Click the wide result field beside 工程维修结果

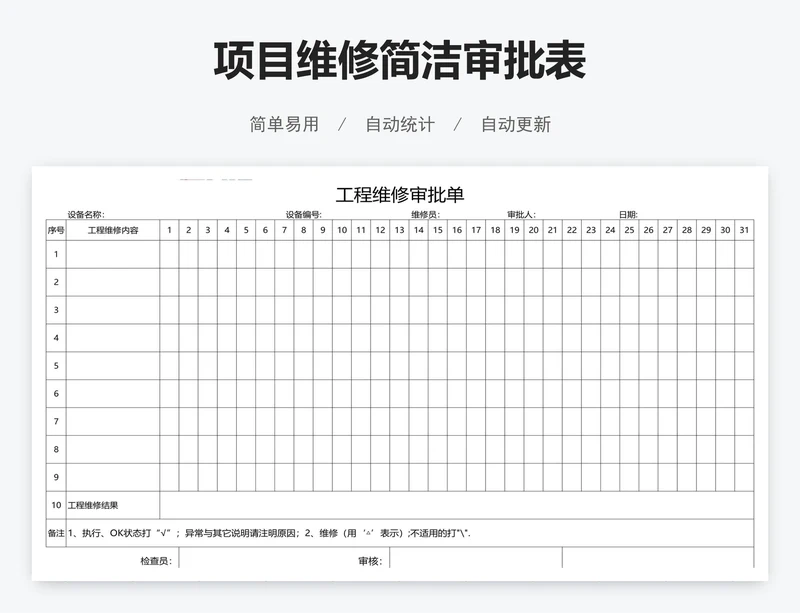point(457,505)
